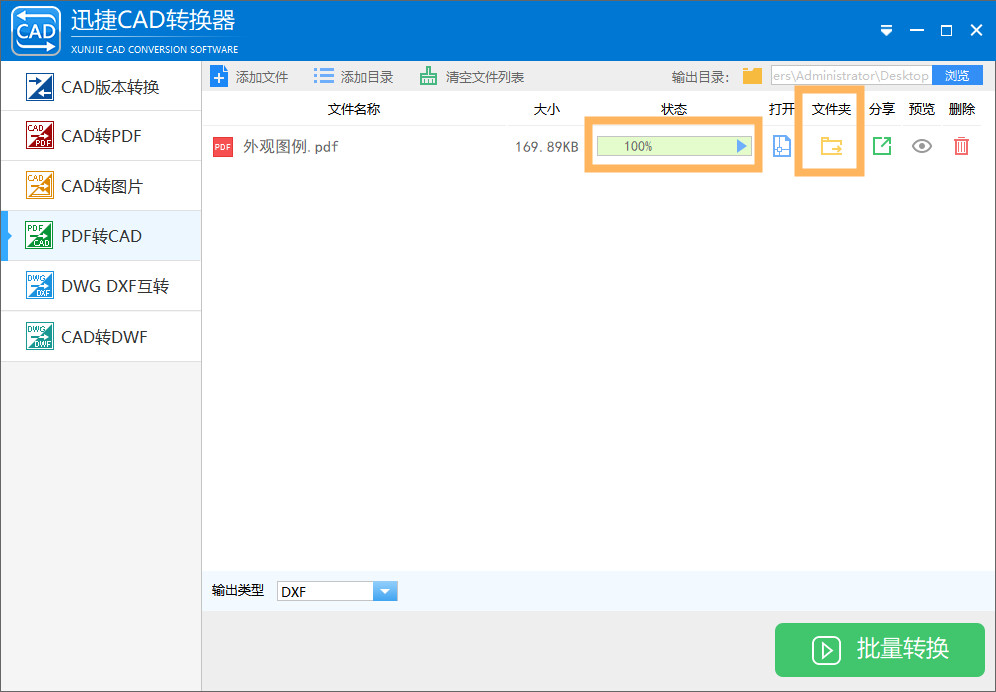This screenshot has height=692, width=996.
Task: Open the CAD版本转换 sidebar item
Action: click(101, 86)
